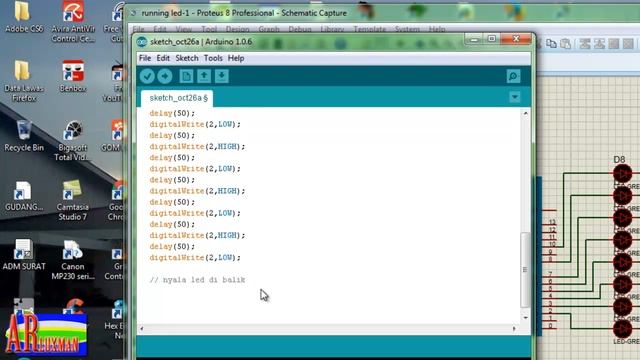The image size is (640, 360).
Task: Click the Arduino Verify checkmark button
Action: click(x=147, y=76)
